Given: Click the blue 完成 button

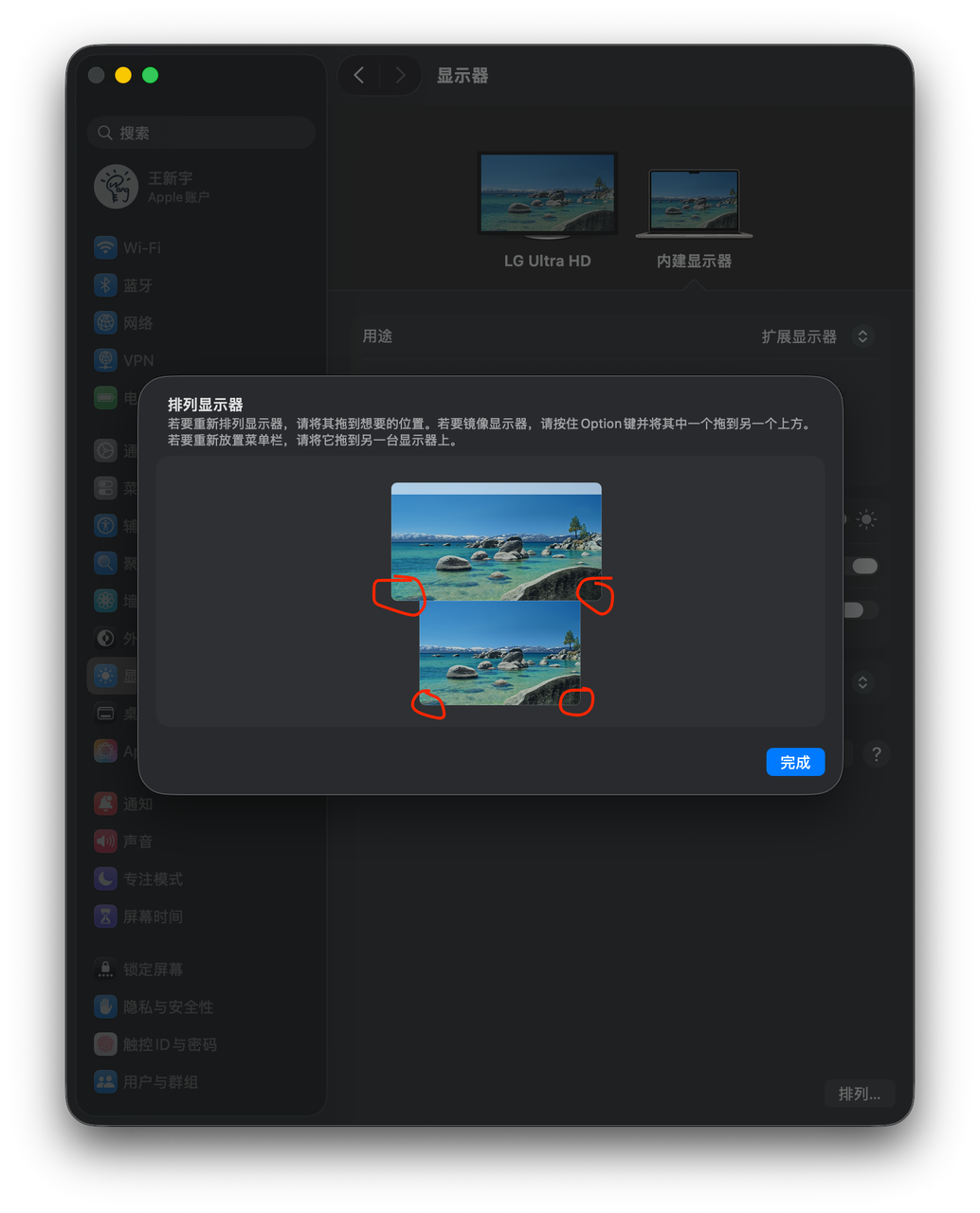Looking at the screenshot, I should tap(795, 762).
